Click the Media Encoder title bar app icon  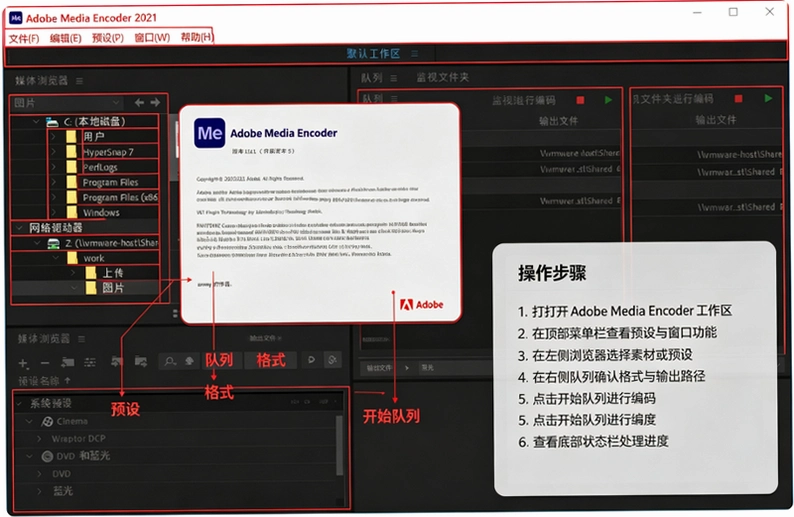pos(16,18)
